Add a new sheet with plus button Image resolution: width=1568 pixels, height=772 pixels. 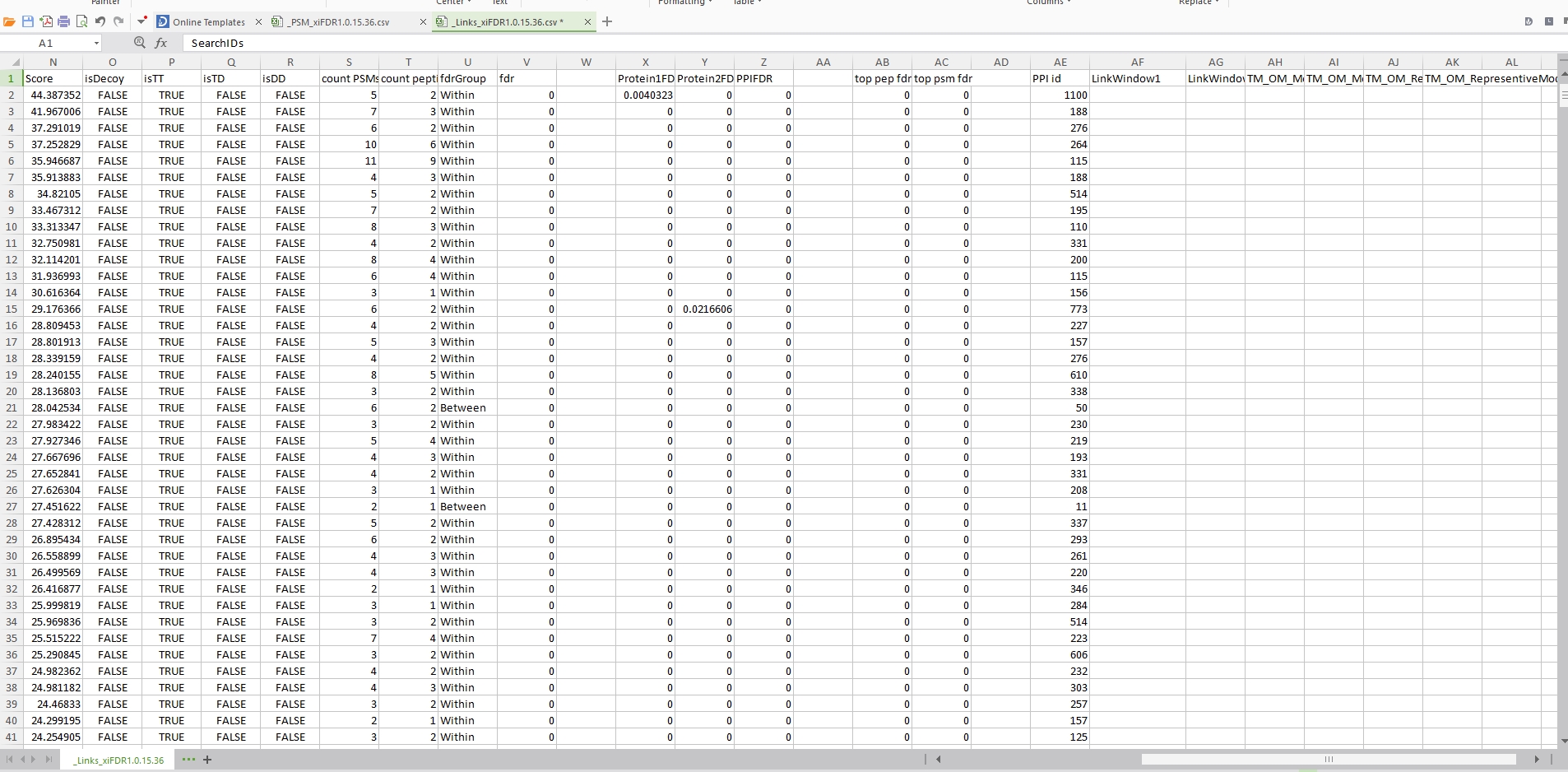click(207, 760)
